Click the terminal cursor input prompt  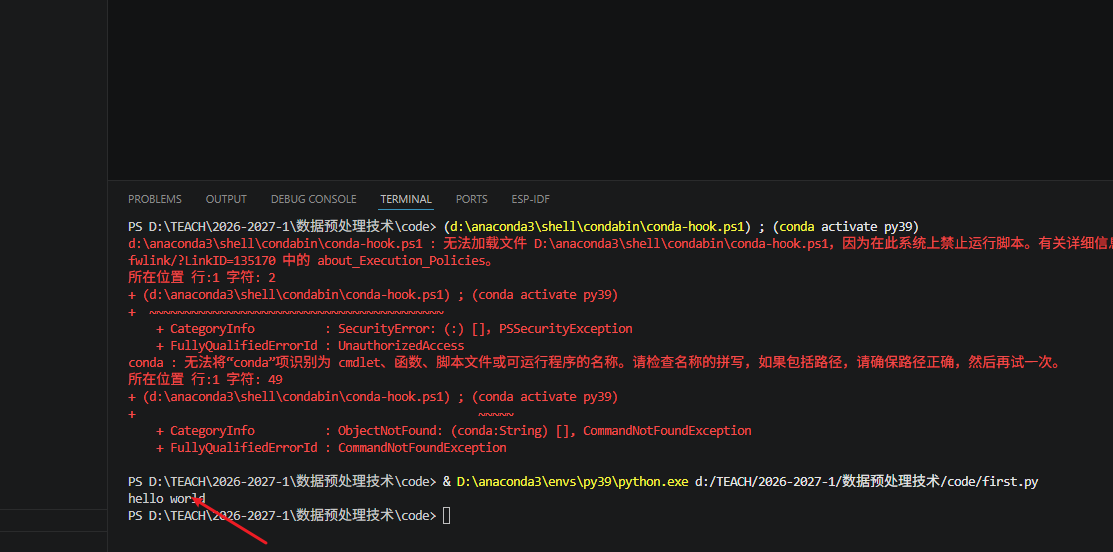tap(446, 516)
